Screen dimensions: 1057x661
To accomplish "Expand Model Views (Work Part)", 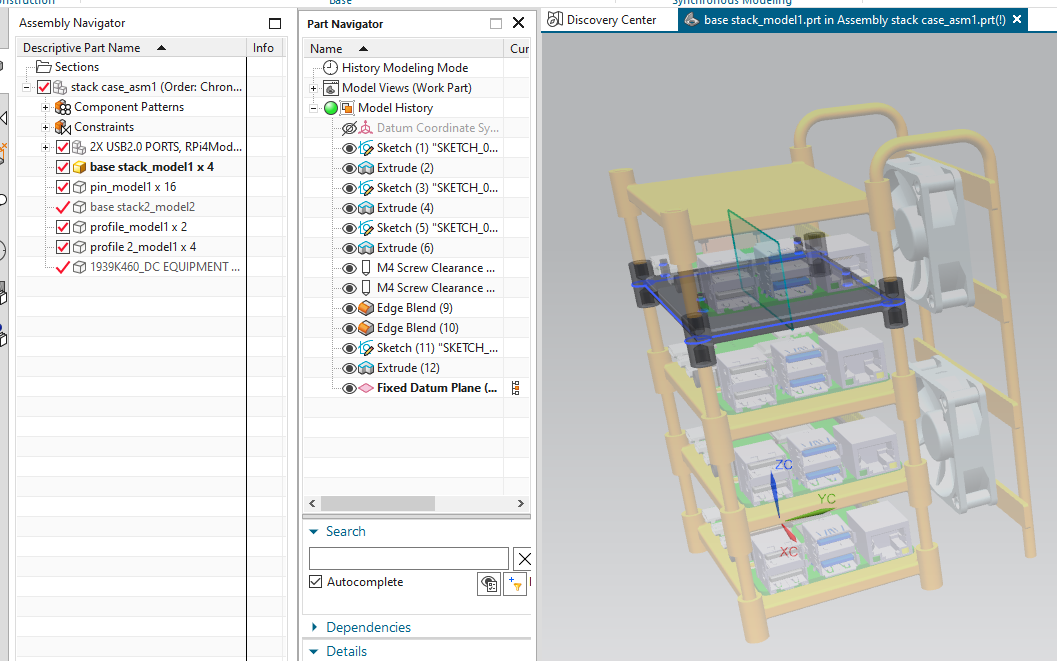I will click(313, 88).
